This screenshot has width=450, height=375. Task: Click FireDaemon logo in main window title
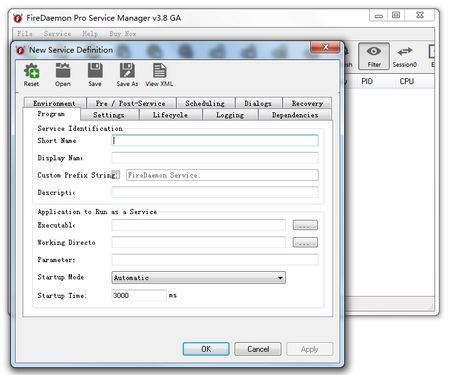[x=18, y=18]
